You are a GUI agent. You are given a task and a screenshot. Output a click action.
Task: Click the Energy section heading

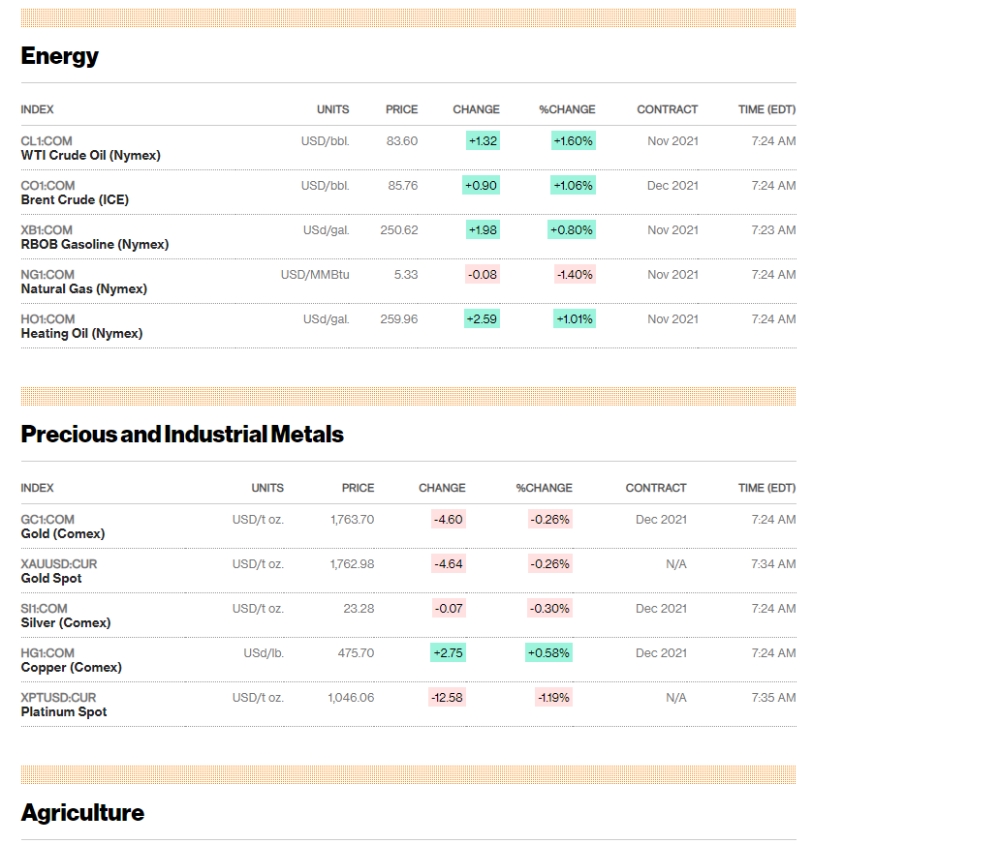point(59,57)
